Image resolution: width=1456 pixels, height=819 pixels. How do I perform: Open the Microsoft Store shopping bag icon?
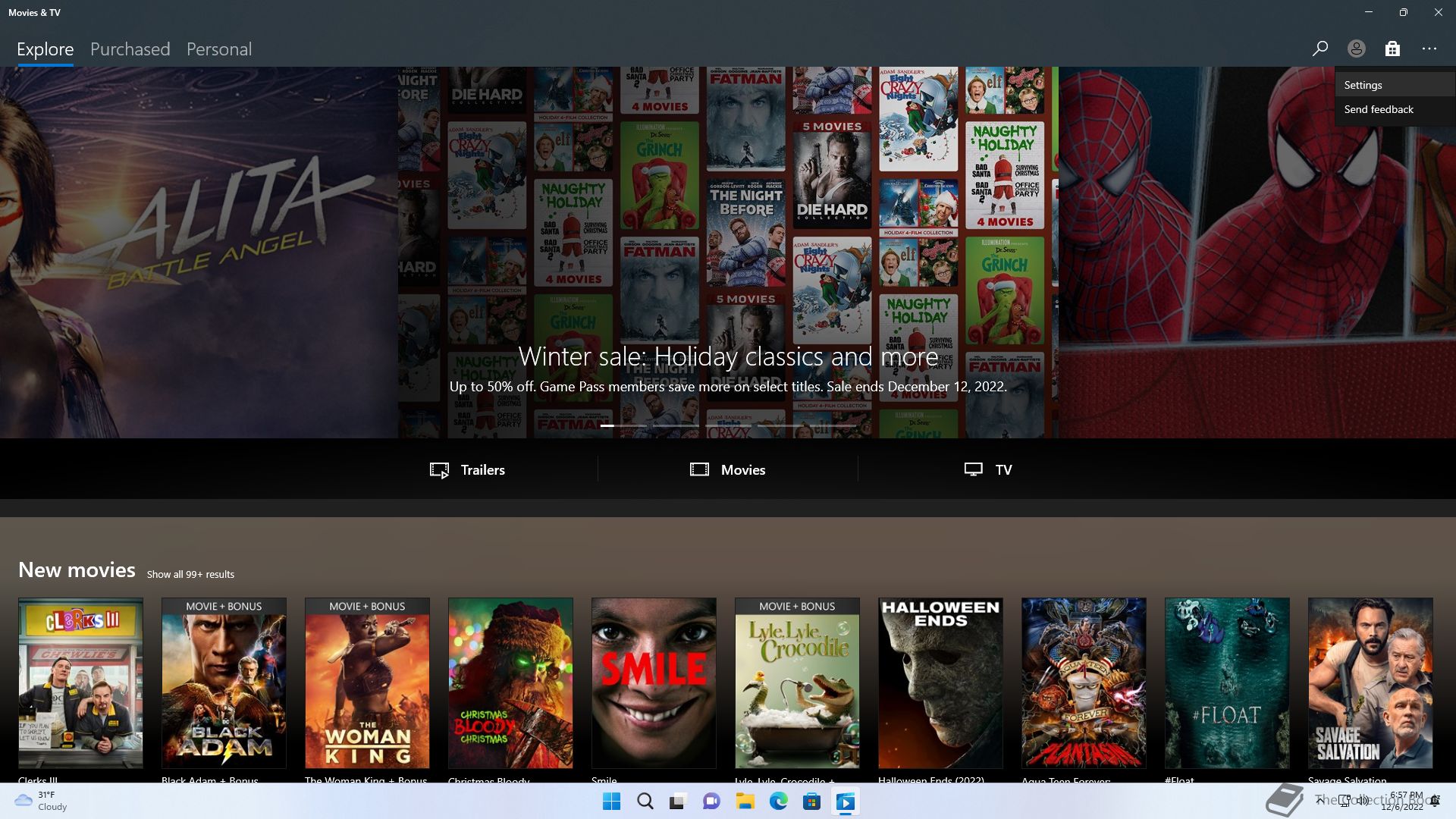coord(1392,49)
